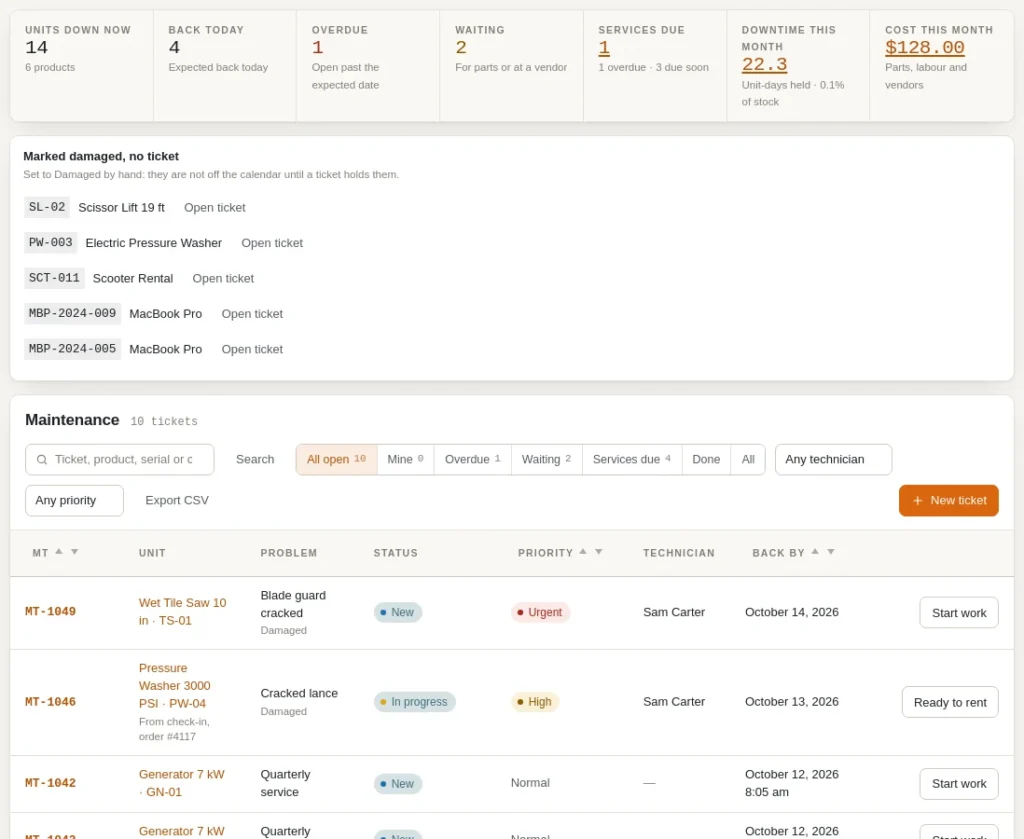
Task: Select the All tab
Action: 748,460
